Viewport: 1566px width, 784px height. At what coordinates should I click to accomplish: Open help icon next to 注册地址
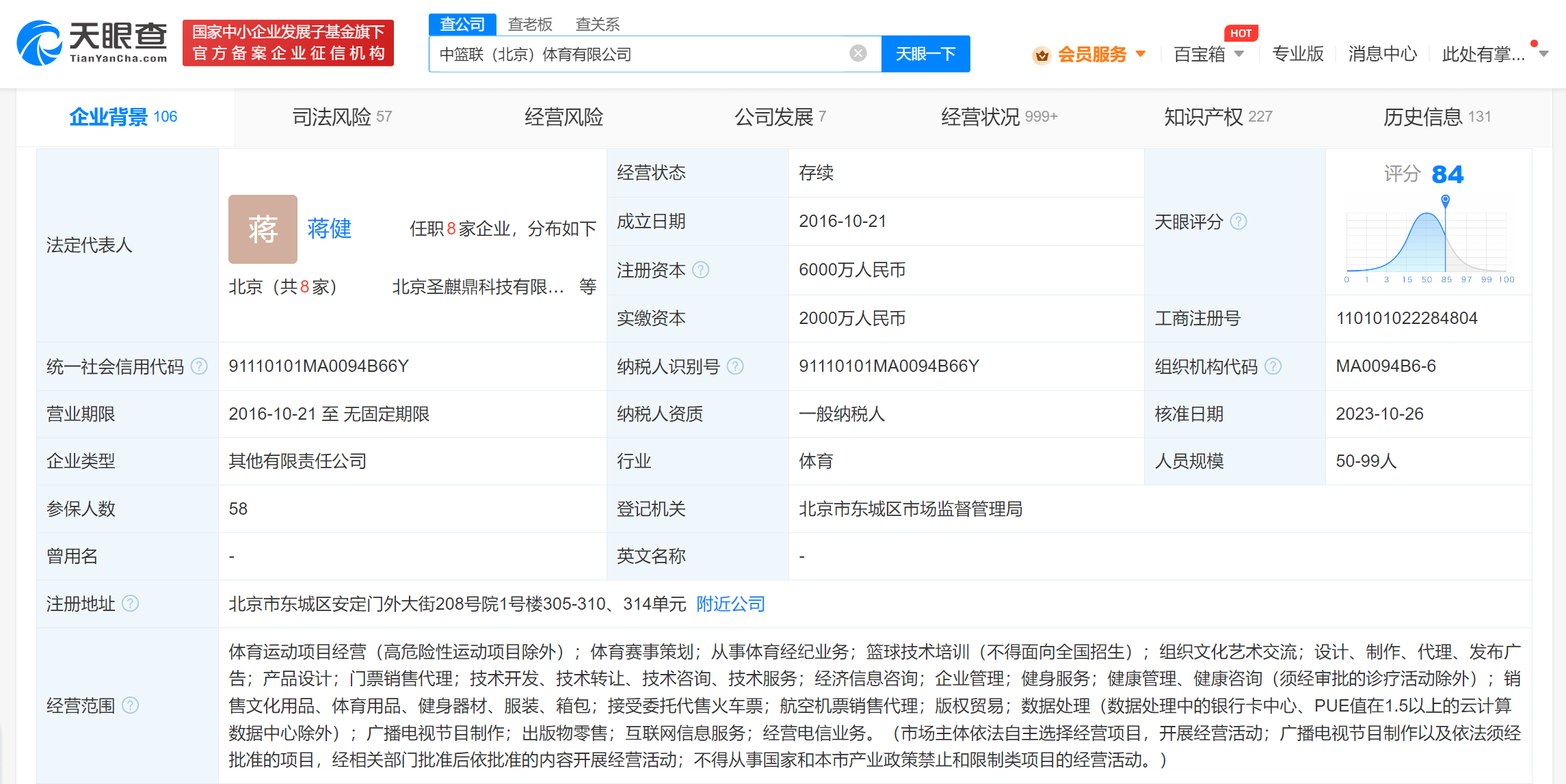point(130,604)
